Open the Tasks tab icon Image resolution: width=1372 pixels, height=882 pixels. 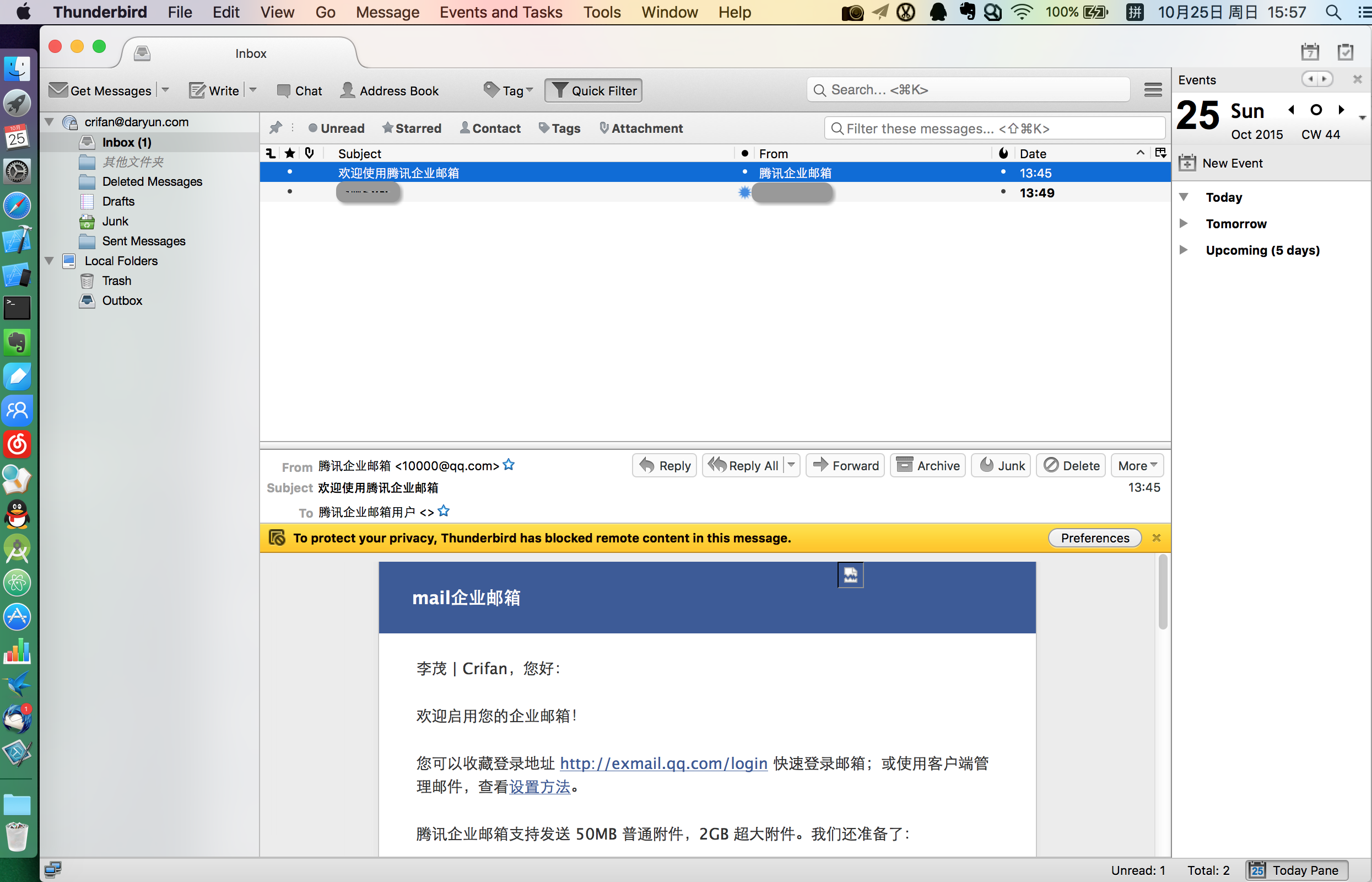pos(1344,52)
